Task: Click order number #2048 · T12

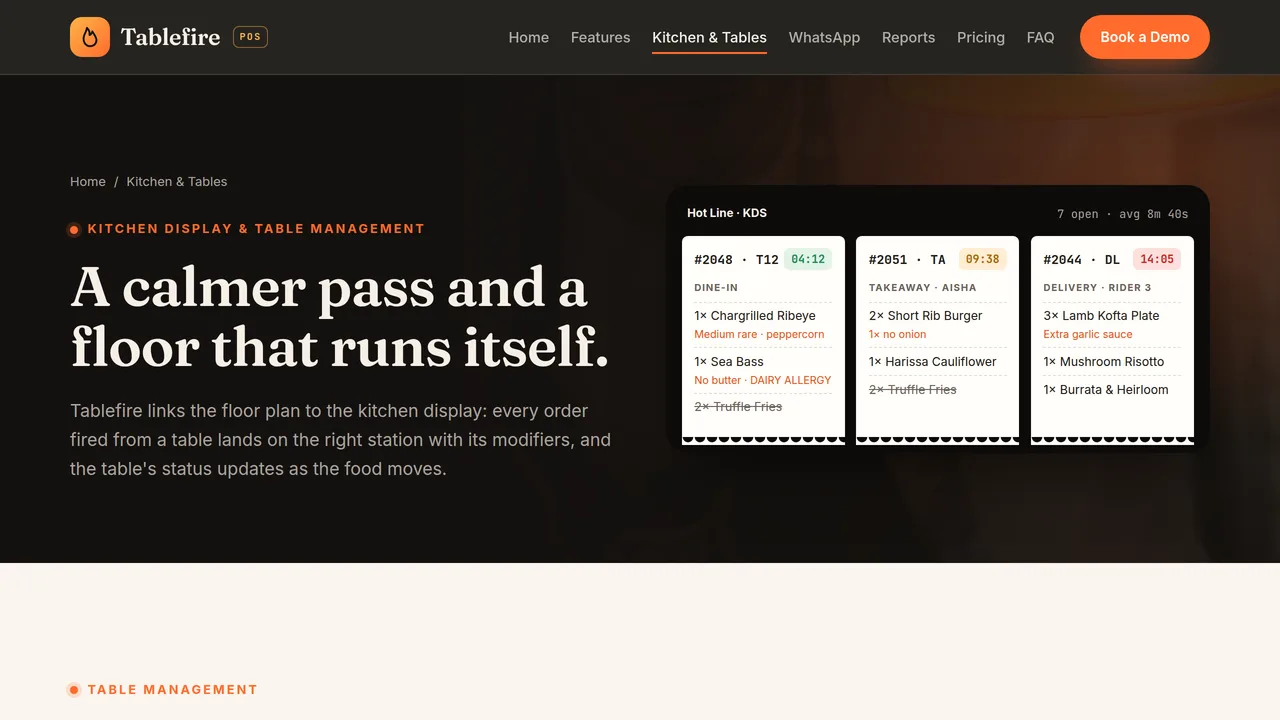Action: (736, 259)
